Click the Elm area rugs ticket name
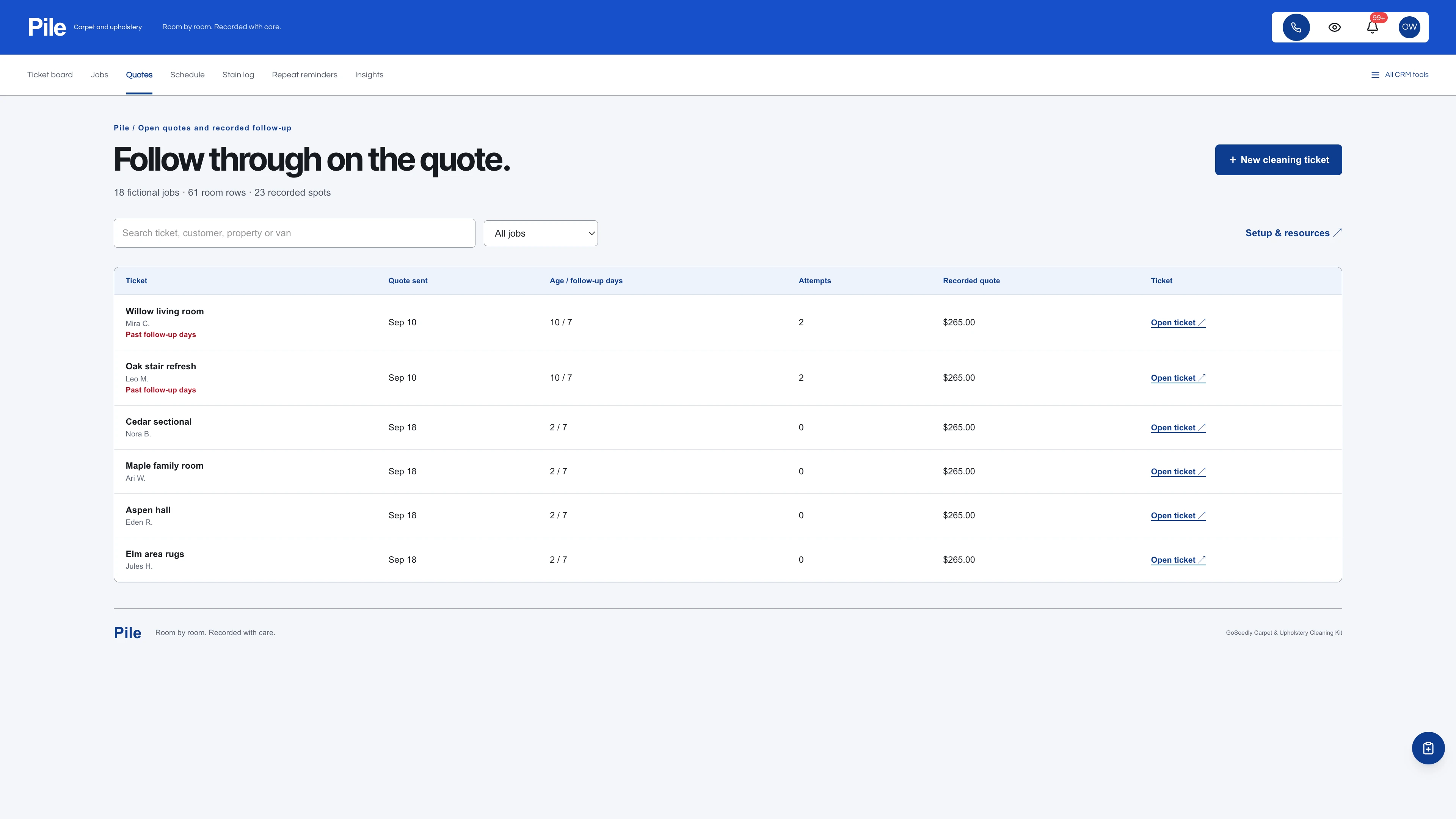The width and height of the screenshot is (1456, 819). [155, 554]
